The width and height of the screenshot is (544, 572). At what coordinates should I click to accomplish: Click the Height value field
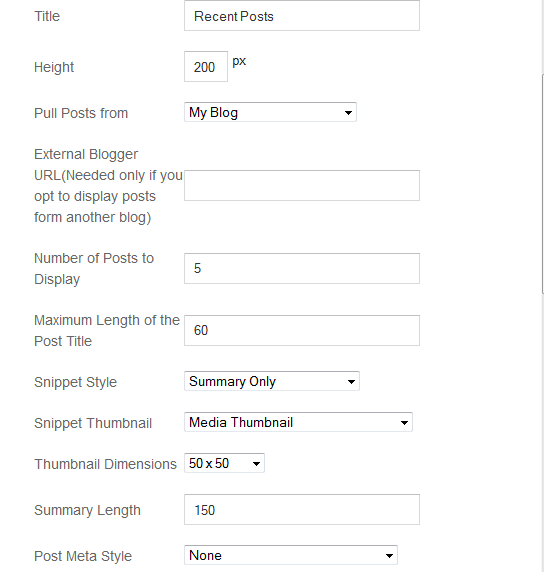pyautogui.click(x=206, y=66)
